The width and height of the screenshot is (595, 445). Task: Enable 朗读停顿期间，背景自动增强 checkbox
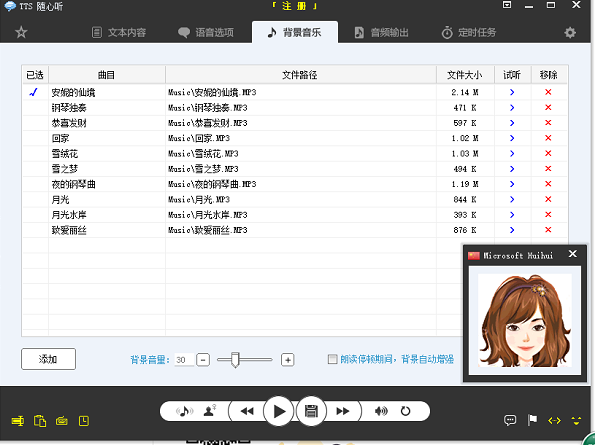tap(332, 359)
